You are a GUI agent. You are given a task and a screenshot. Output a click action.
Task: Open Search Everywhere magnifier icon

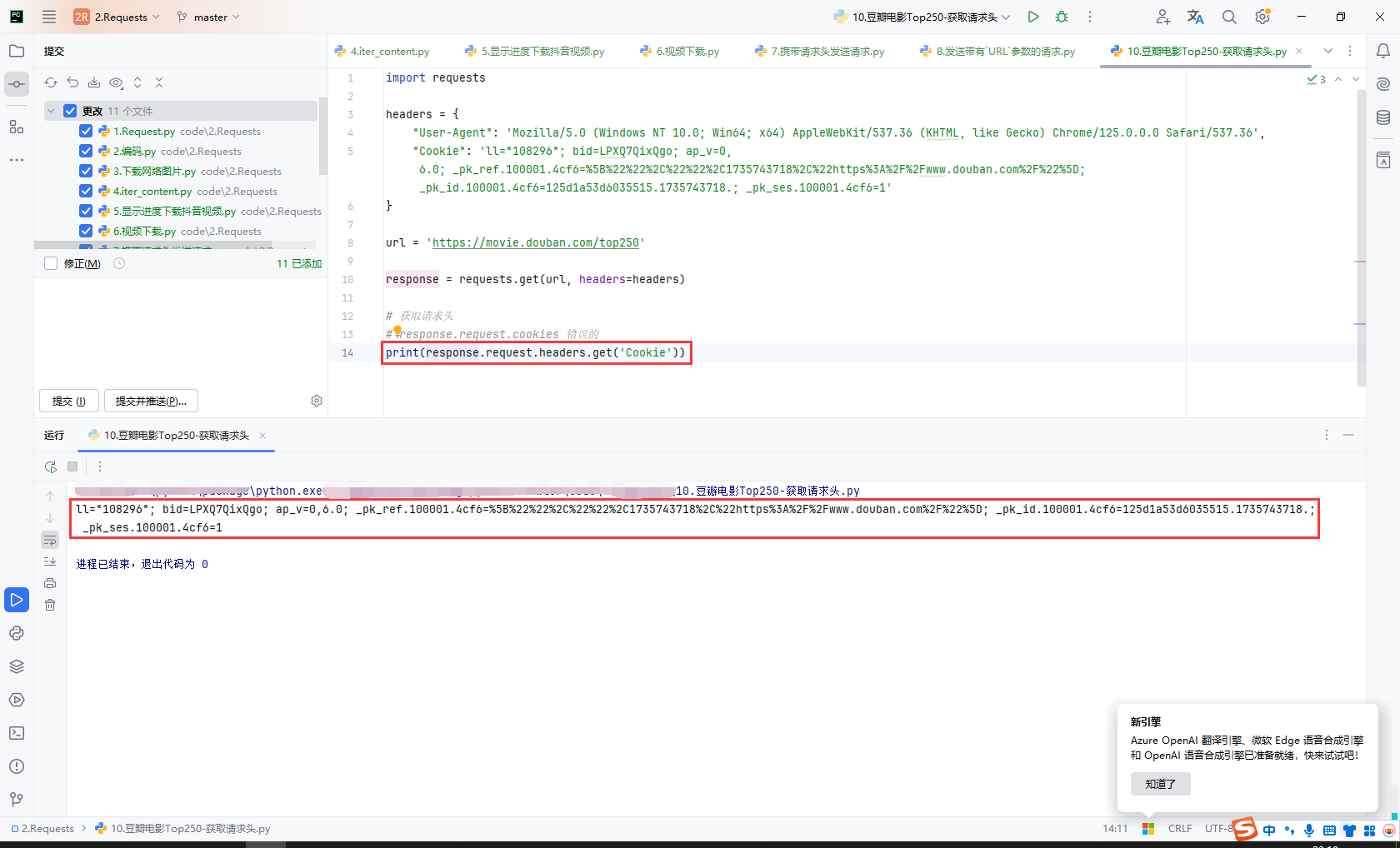tap(1229, 17)
